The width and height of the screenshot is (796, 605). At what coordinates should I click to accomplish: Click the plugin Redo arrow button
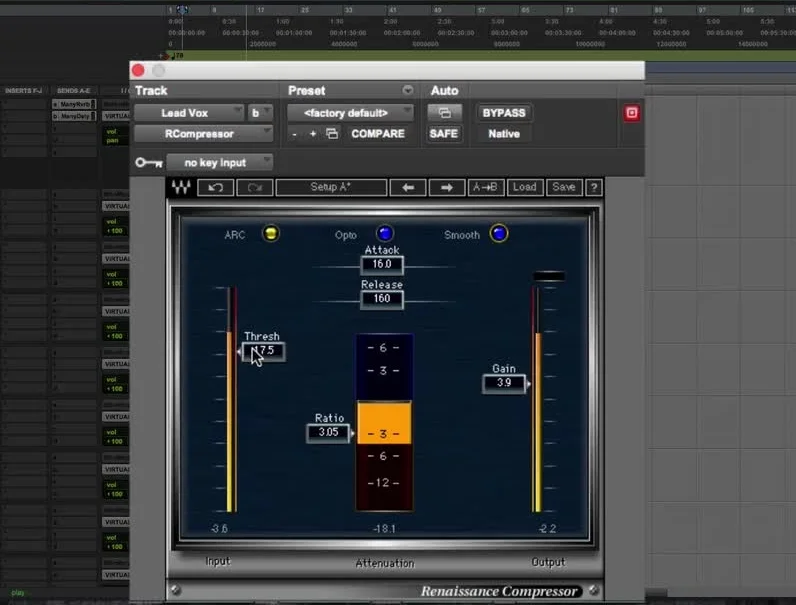[255, 187]
